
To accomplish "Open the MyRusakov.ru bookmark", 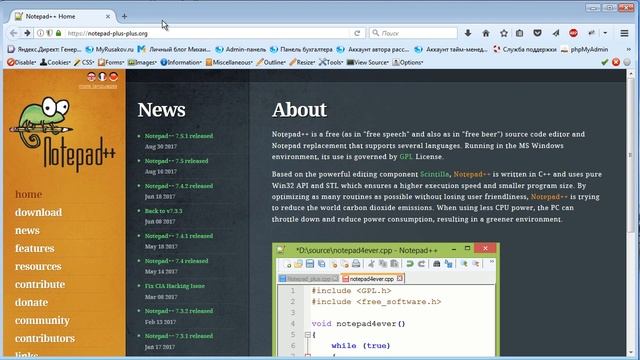I will [110, 49].
